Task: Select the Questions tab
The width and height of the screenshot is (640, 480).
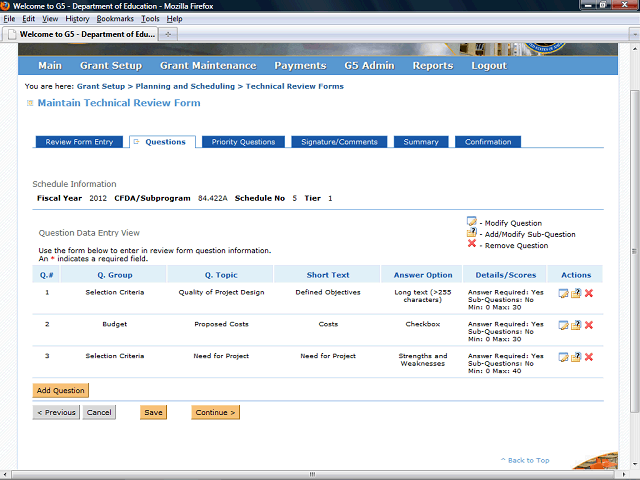Action: coord(162,142)
